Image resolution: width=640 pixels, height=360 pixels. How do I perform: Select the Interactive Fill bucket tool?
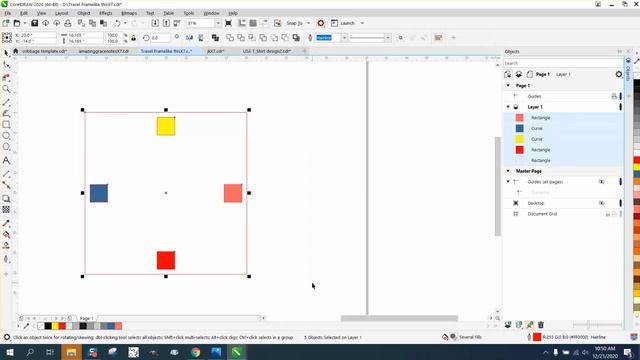[x=6, y=235]
